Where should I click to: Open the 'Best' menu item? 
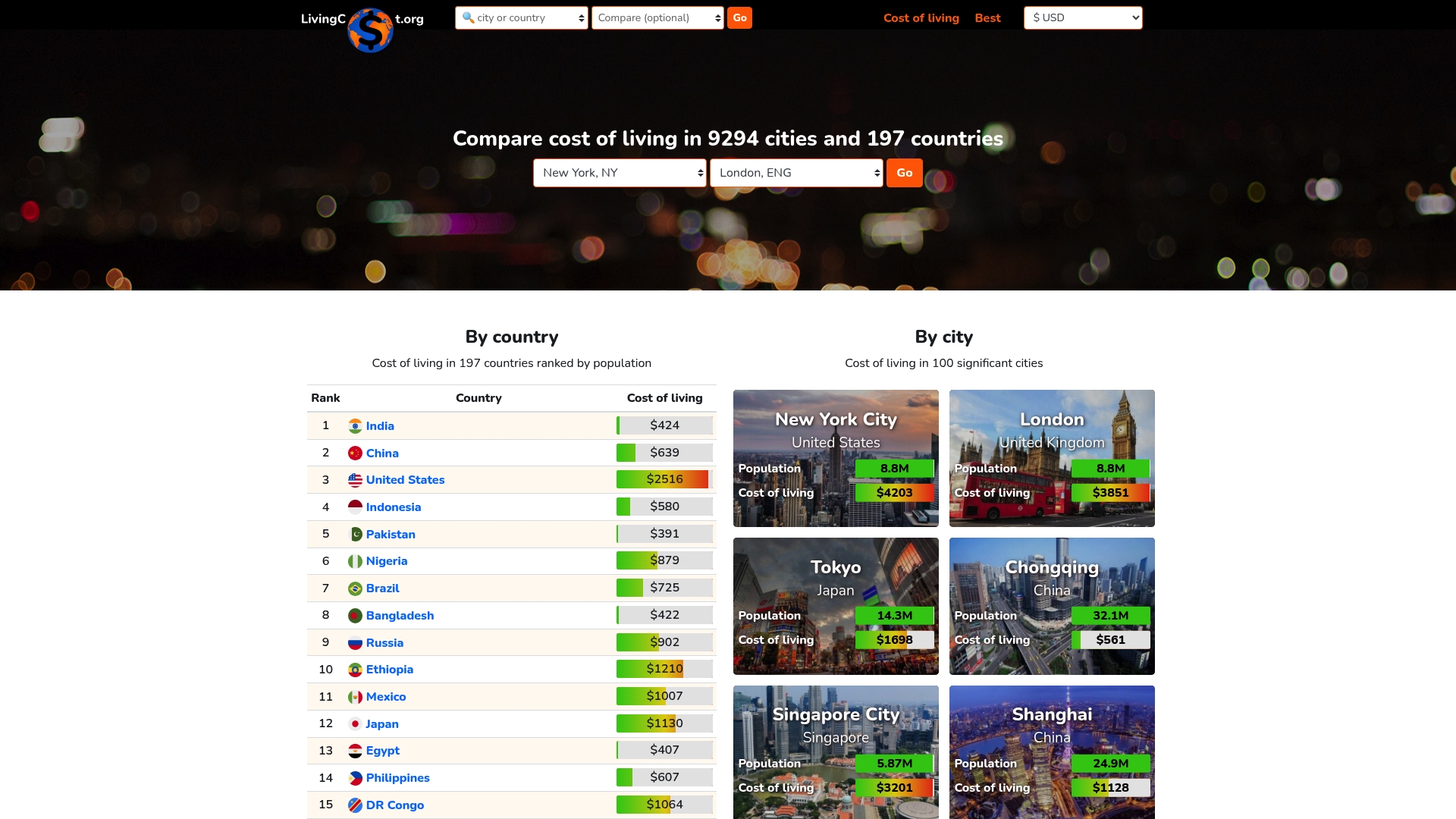pyautogui.click(x=987, y=17)
